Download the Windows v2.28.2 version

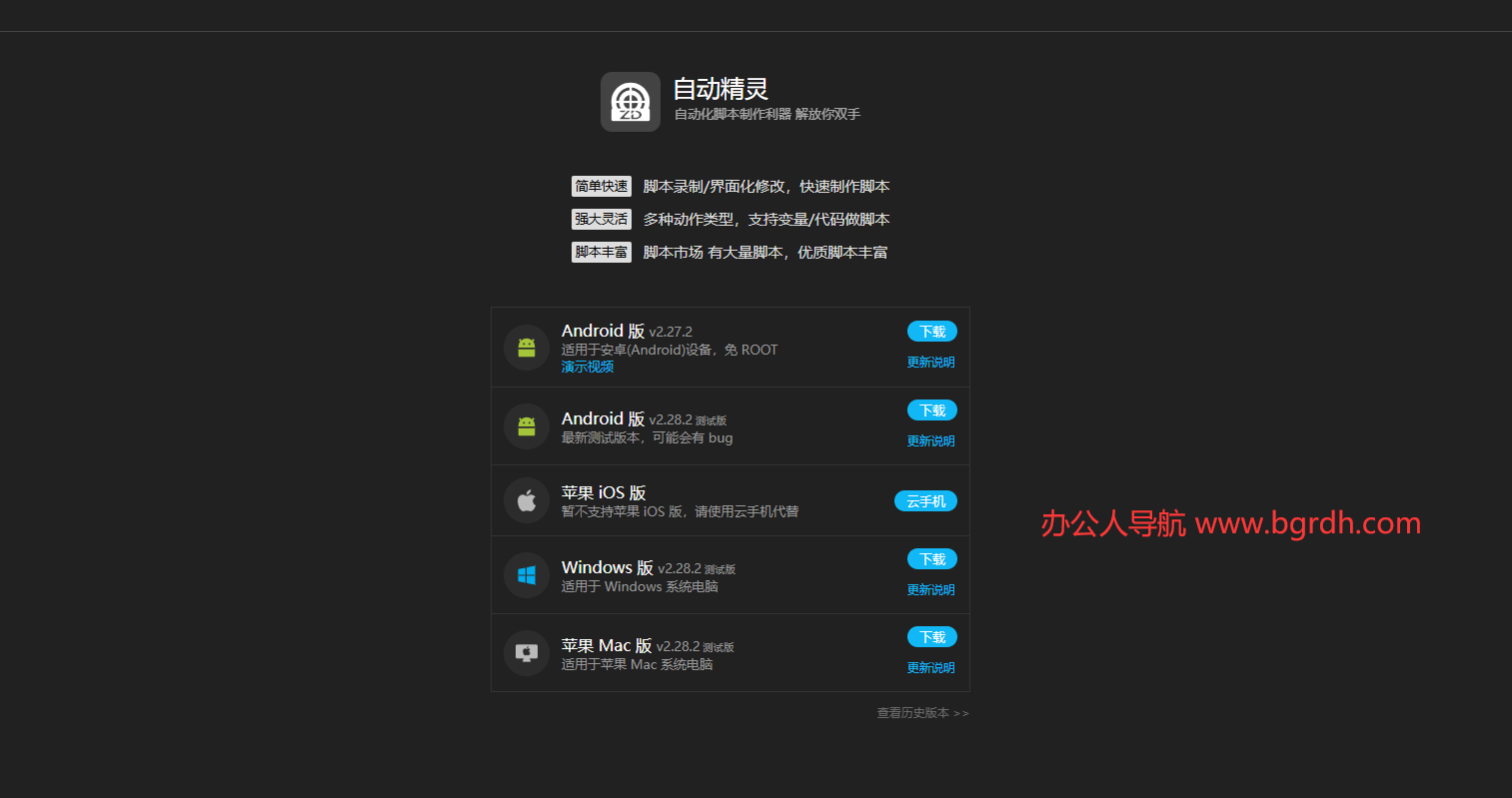pyautogui.click(x=931, y=559)
